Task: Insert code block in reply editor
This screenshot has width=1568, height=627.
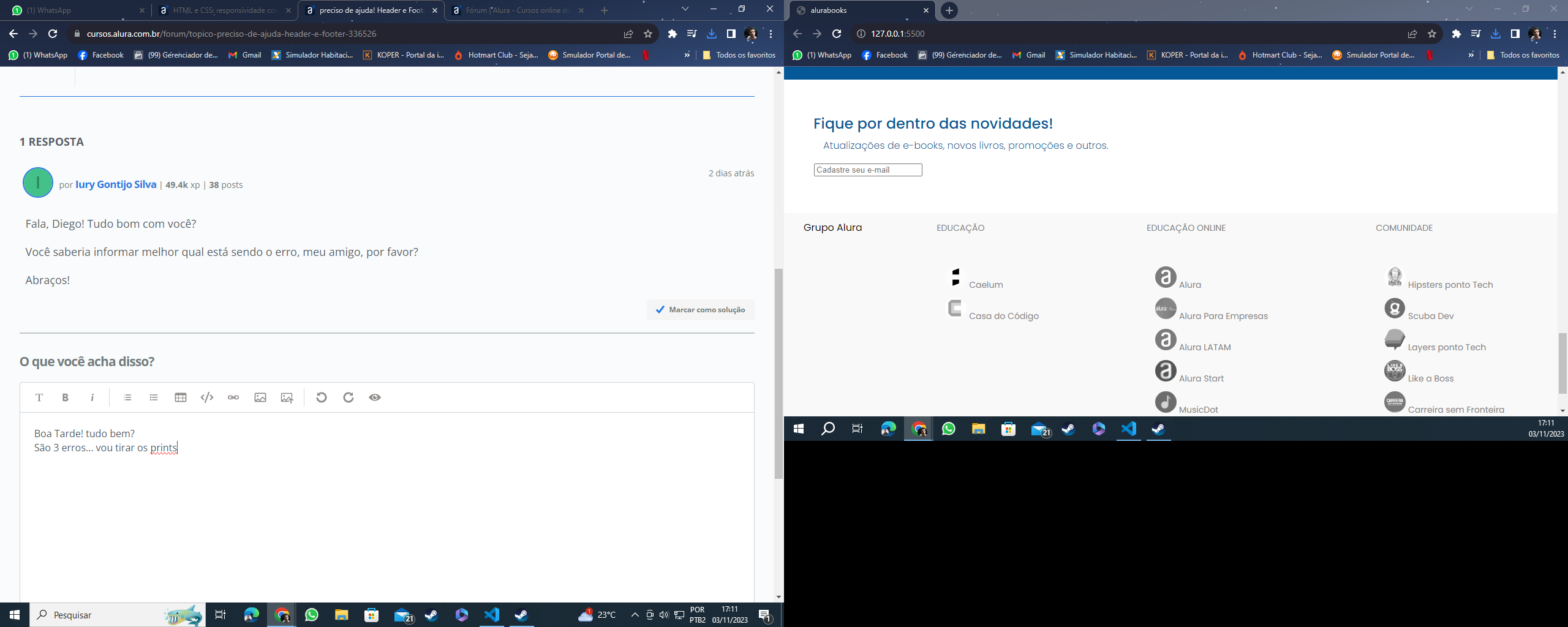Action: 207,397
